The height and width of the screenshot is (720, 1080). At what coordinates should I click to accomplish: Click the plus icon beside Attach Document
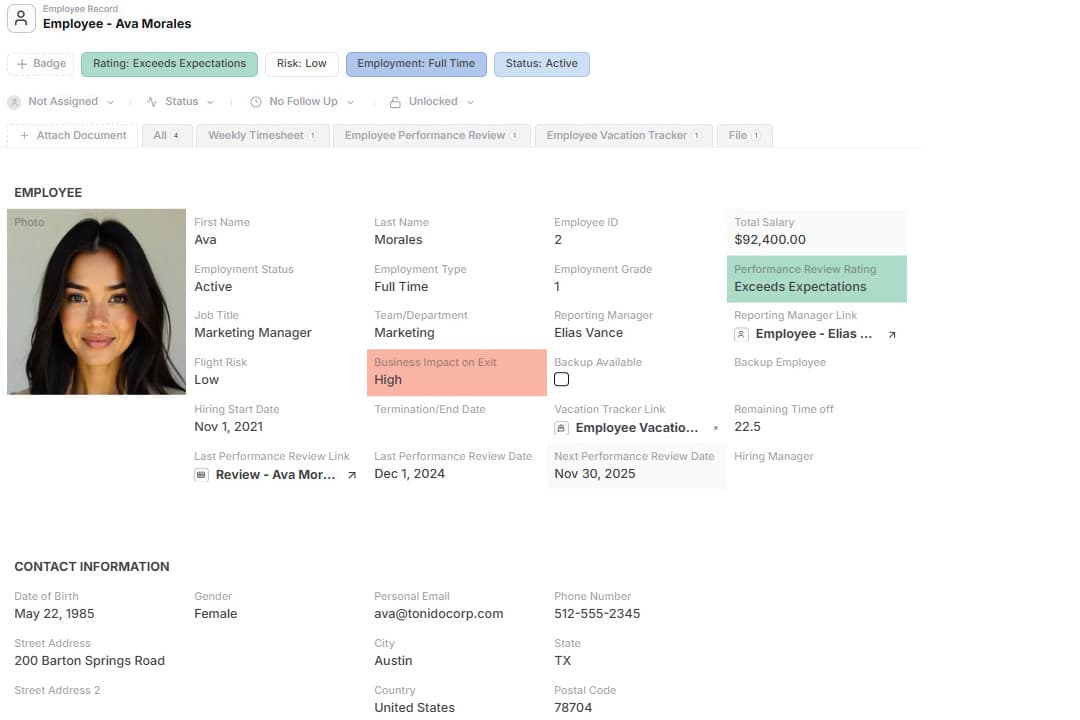click(x=24, y=136)
